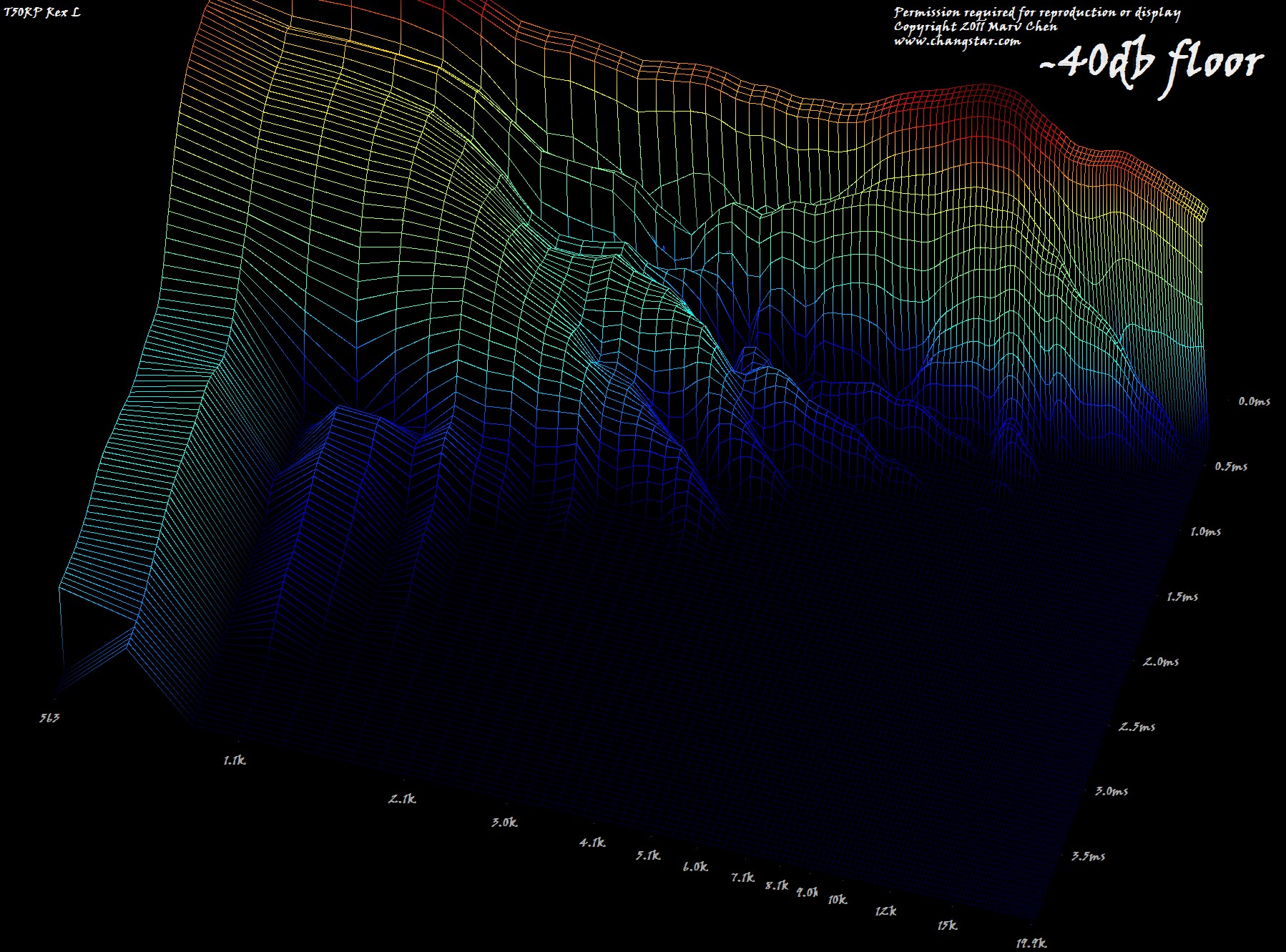Click the 15k frequency axis label
The image size is (1286, 952).
coord(948,926)
